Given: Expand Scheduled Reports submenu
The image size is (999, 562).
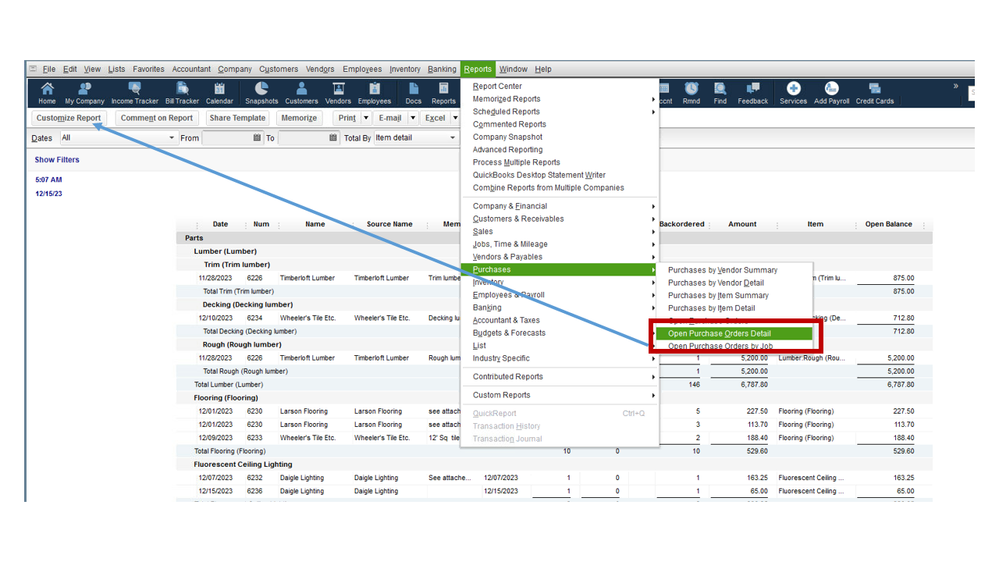Looking at the screenshot, I should [559, 112].
